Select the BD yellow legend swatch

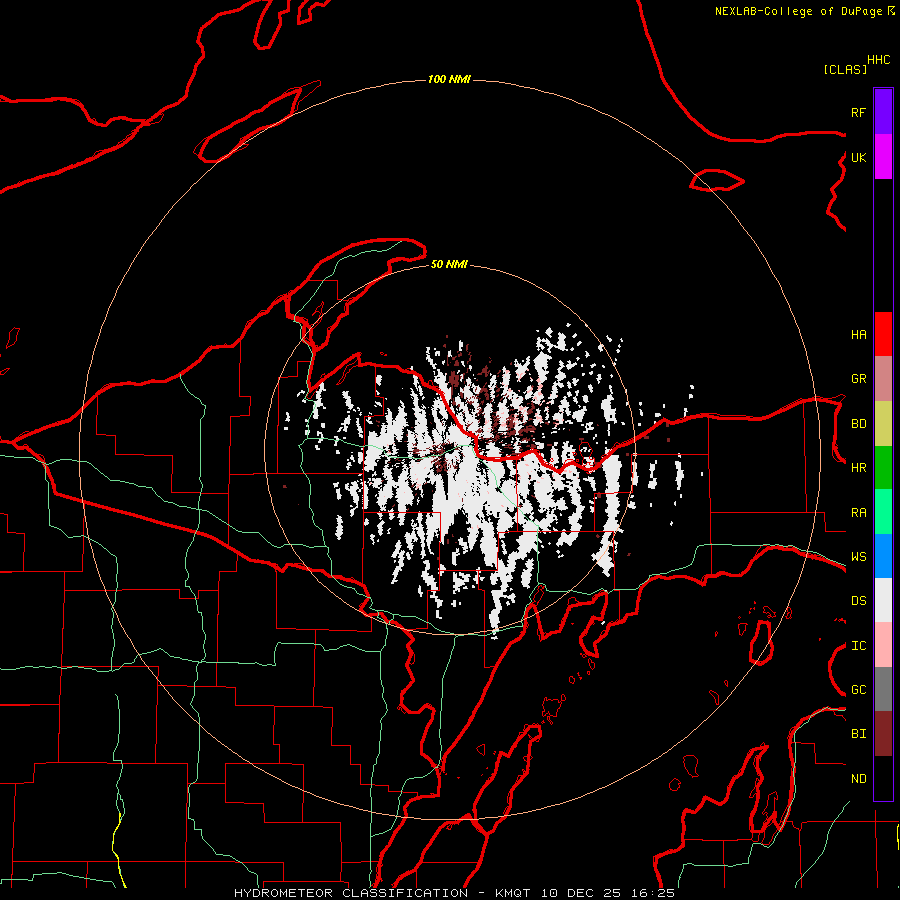[x=883, y=424]
